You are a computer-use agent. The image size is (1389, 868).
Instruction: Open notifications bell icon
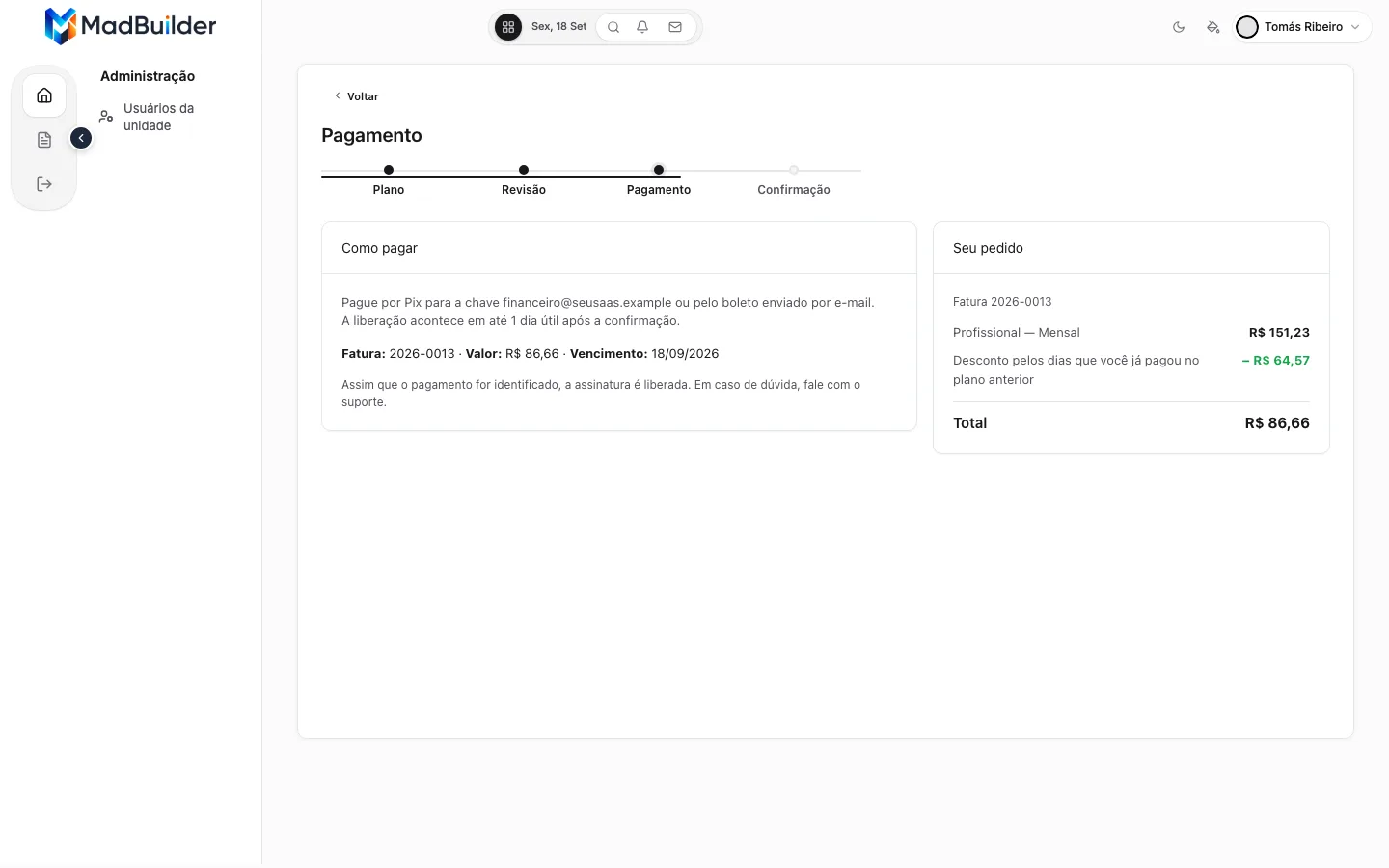click(x=642, y=27)
